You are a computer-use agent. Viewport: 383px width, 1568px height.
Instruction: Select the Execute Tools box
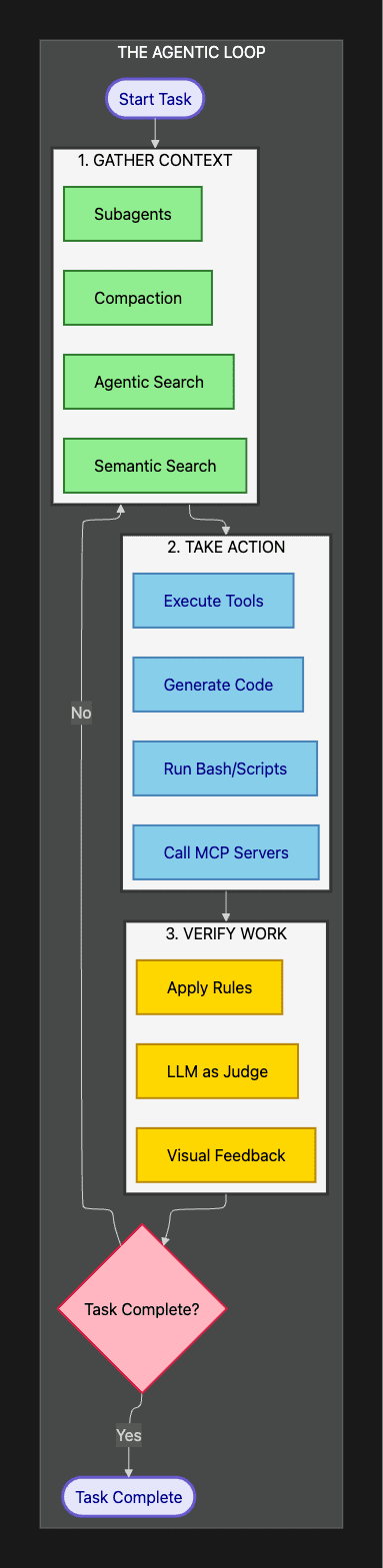(214, 601)
